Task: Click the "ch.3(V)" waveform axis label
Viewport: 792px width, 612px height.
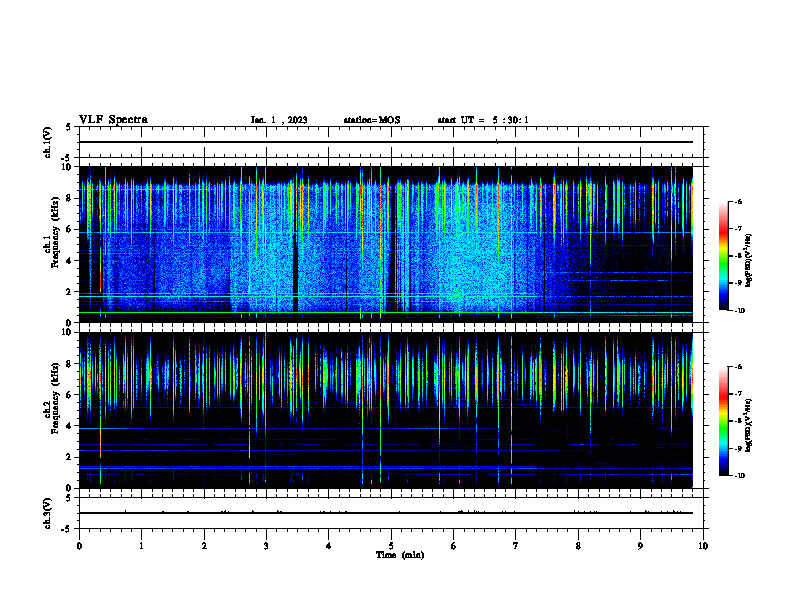Action: [x=47, y=513]
